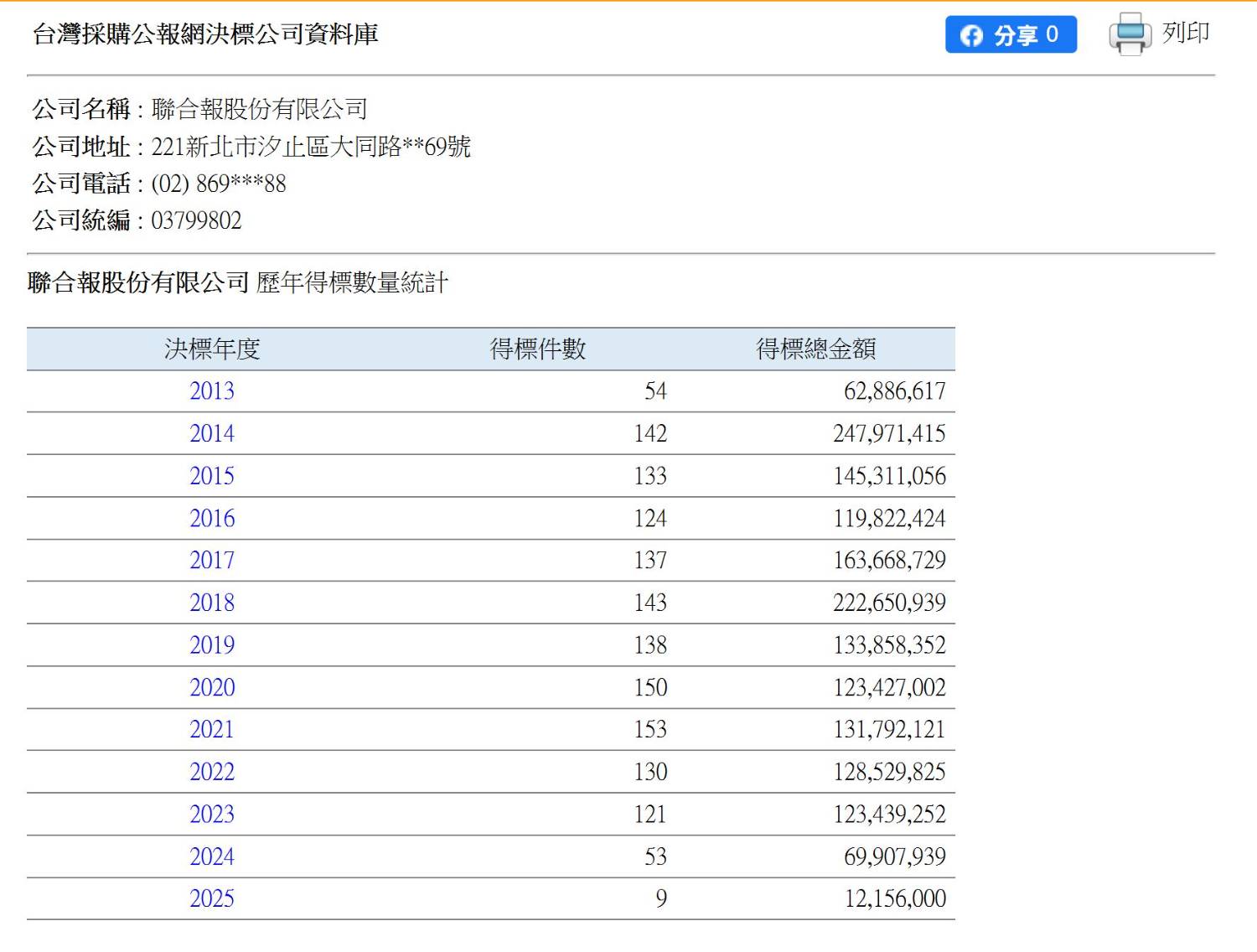
Task: Click the amount 145,311,056
Action: (889, 476)
